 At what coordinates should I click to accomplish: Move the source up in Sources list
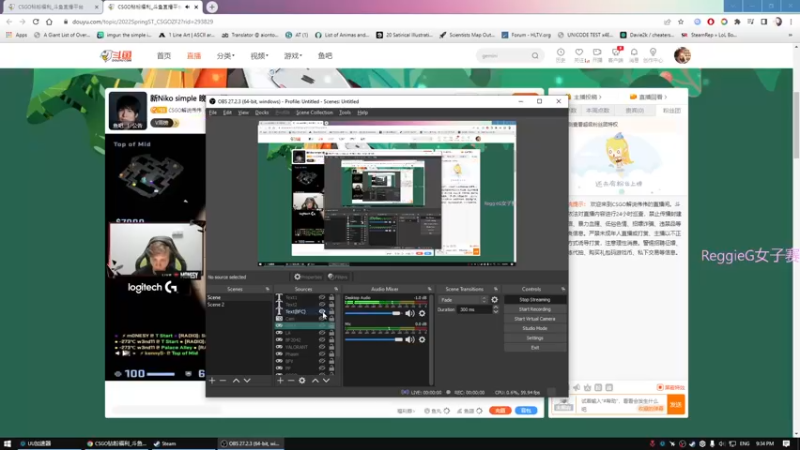(x=315, y=381)
